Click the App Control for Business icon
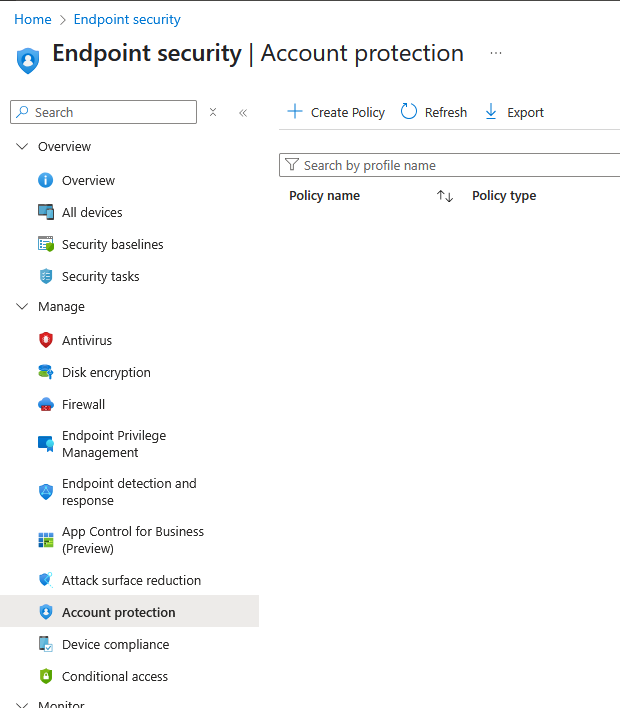The height and width of the screenshot is (708, 621). (x=45, y=540)
